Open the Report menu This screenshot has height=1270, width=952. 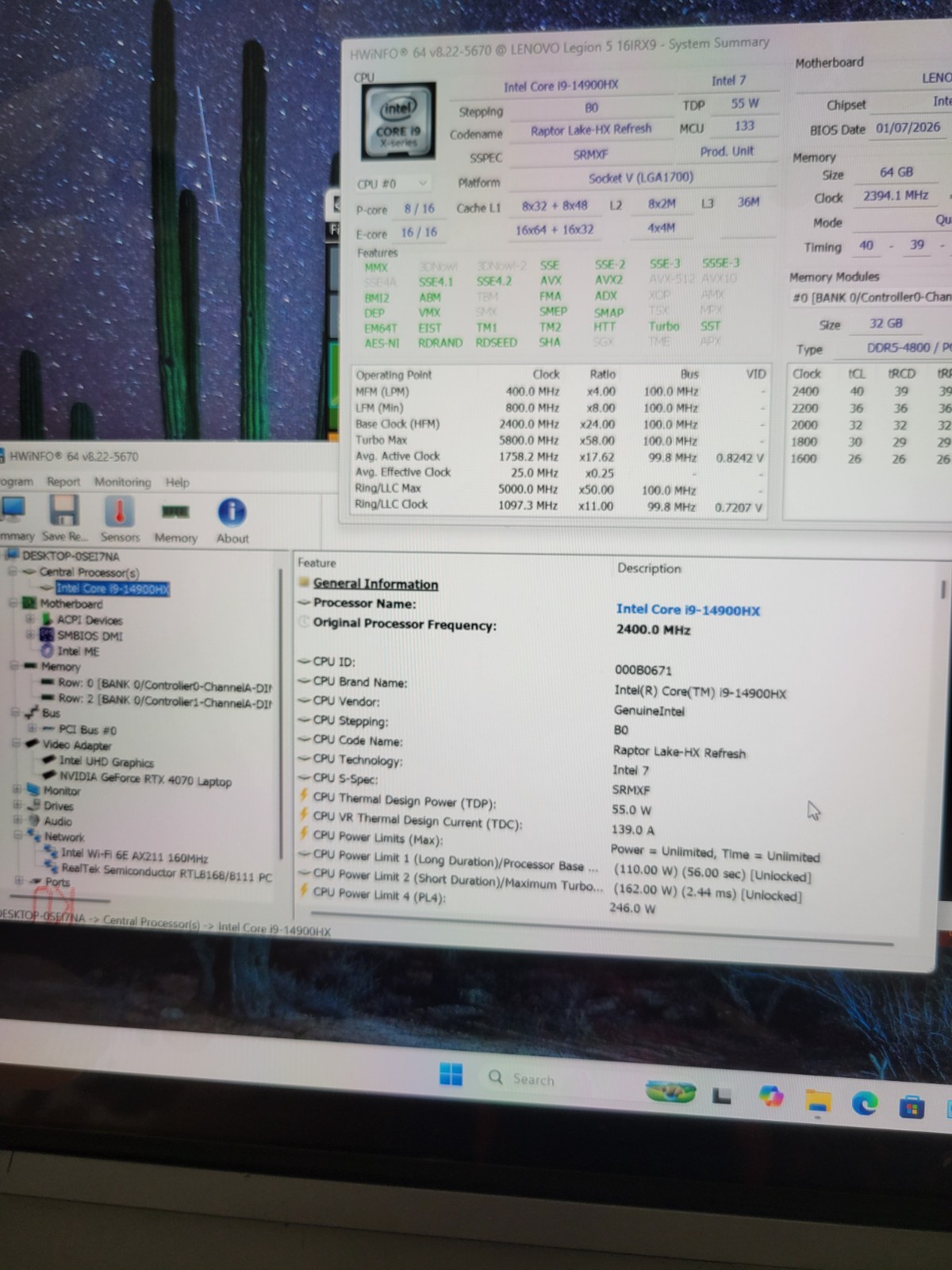[63, 482]
